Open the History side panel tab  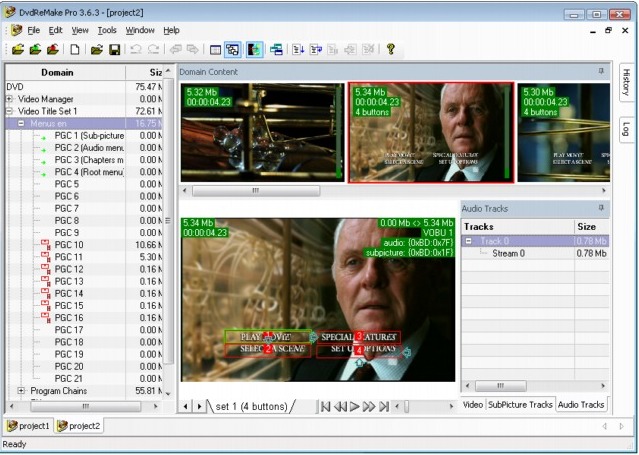(x=626, y=82)
